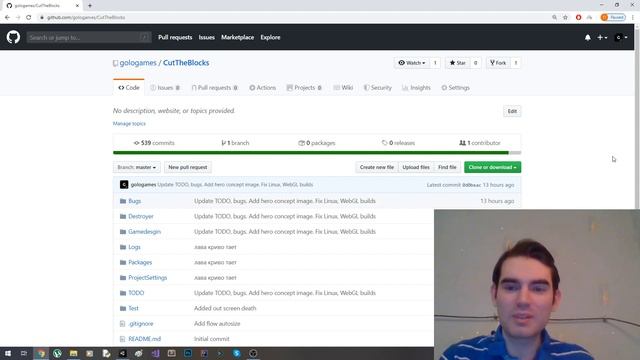Open Pull requests in the top navigation
Viewport: 640px width, 360px height.
175,37
